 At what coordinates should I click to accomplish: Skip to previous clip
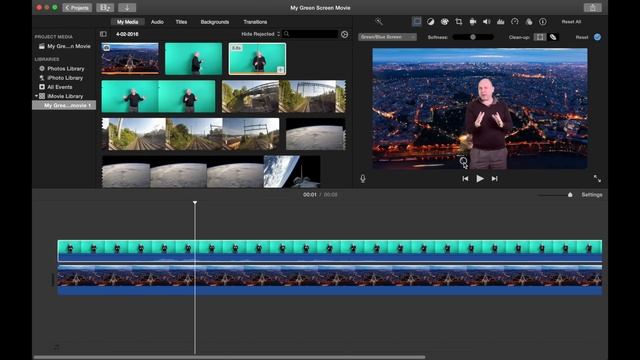pyautogui.click(x=465, y=178)
